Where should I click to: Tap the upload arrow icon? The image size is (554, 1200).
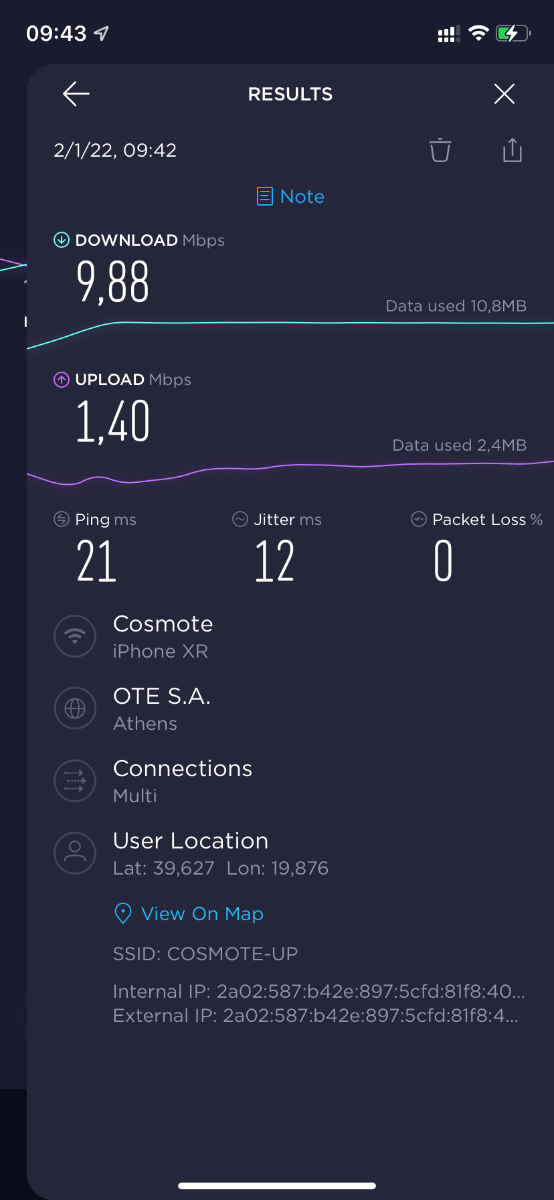point(62,380)
